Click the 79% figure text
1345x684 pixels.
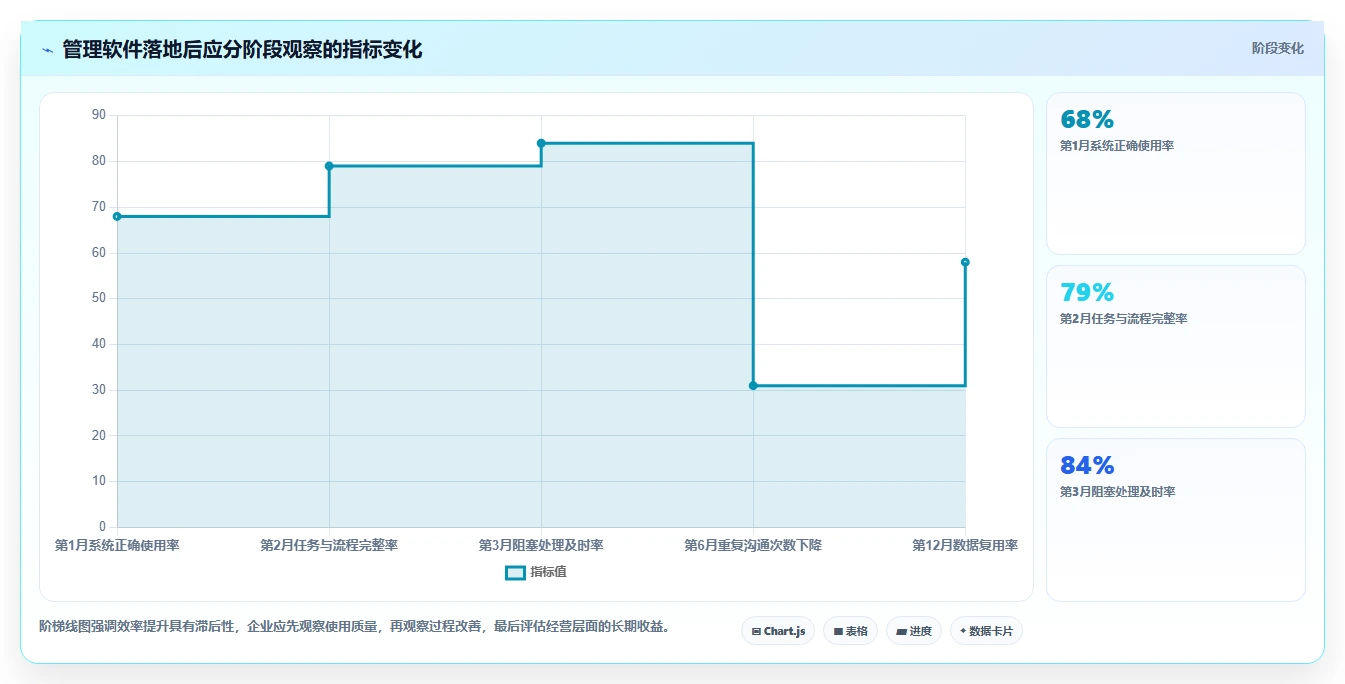[x=1087, y=293]
